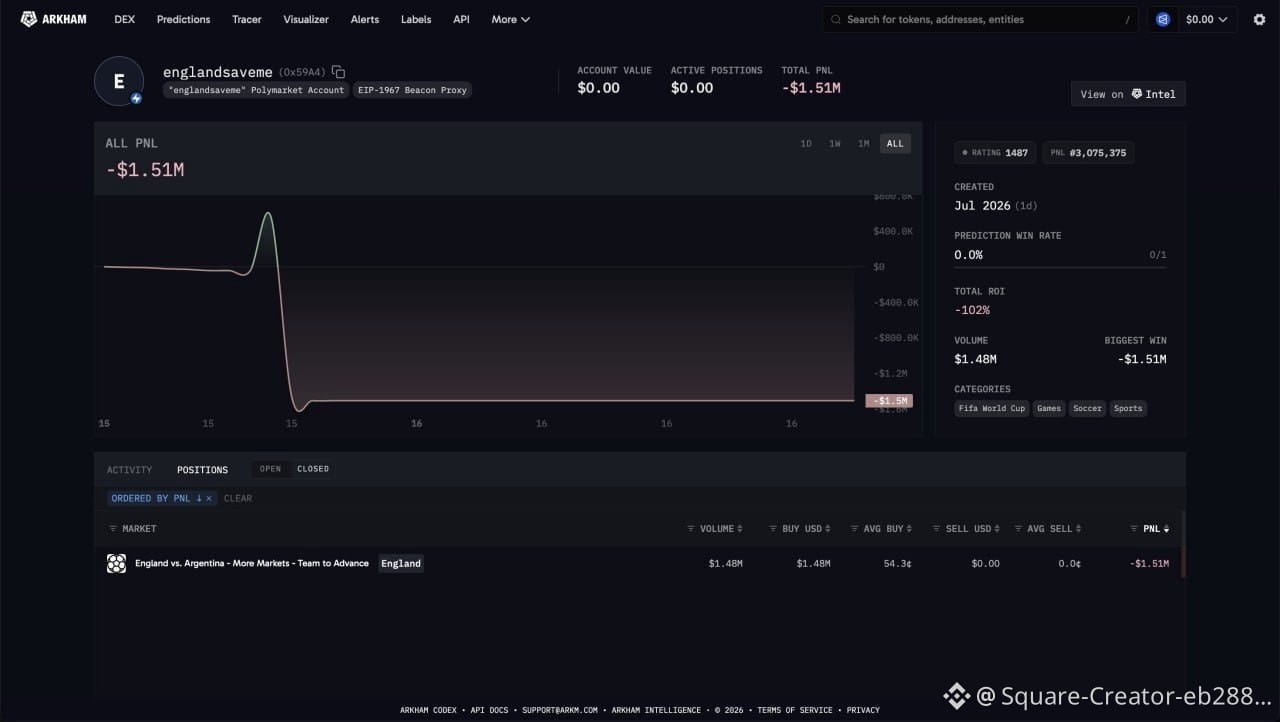Open the API page
This screenshot has width=1280, height=722.
tap(461, 19)
